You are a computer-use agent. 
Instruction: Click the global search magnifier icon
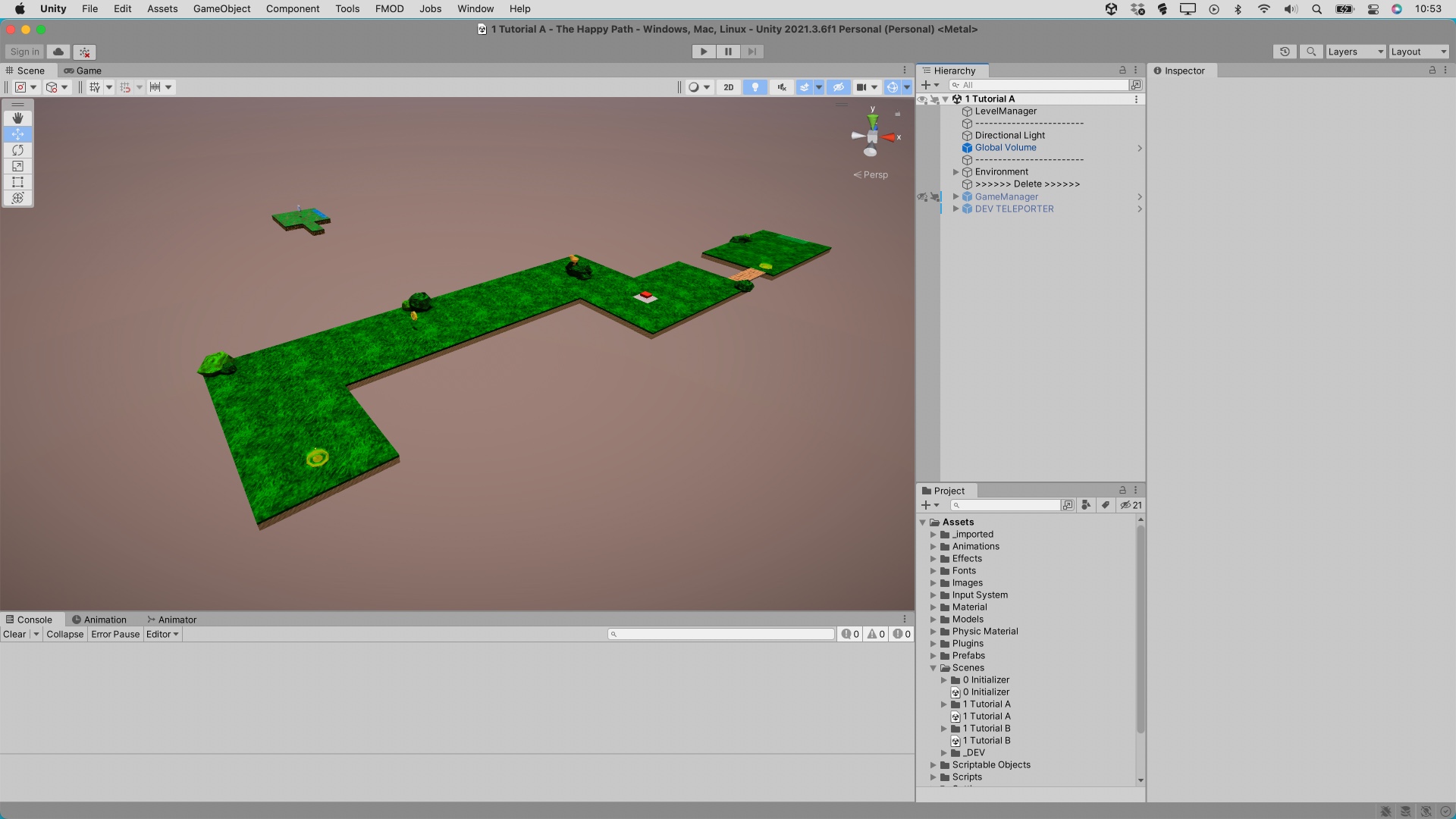(1310, 52)
